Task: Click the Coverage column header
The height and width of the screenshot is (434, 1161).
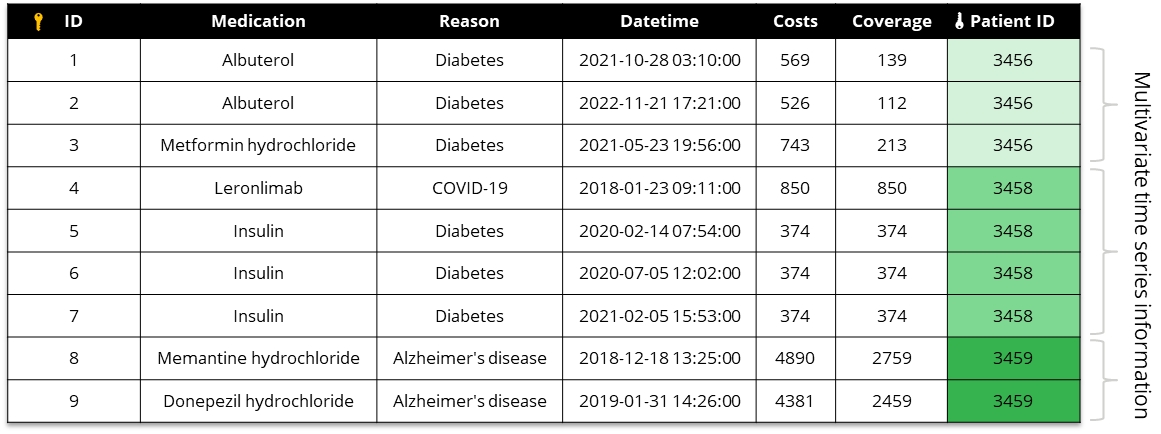Action: [x=891, y=21]
